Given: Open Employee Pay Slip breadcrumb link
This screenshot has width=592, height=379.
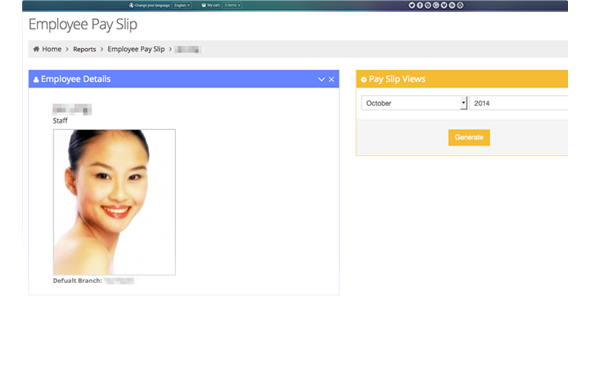Looking at the screenshot, I should [136, 49].
